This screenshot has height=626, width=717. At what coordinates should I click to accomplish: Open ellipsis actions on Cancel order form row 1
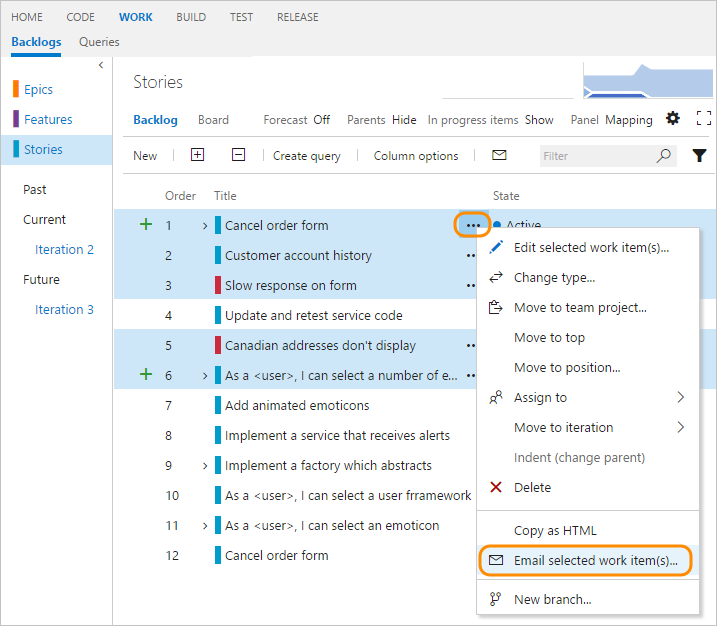click(x=473, y=225)
